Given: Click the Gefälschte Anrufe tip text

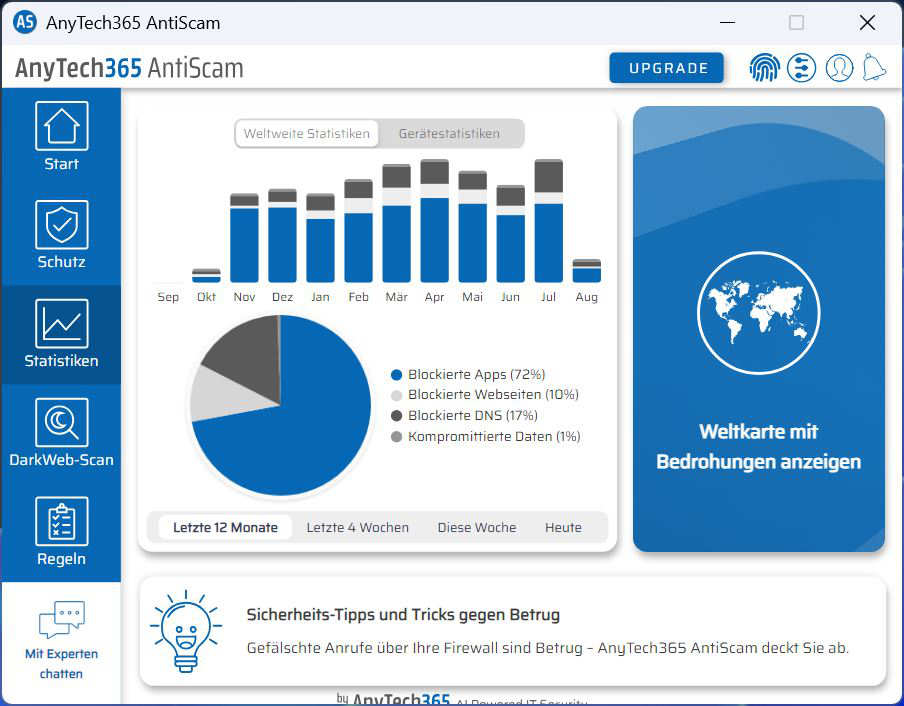Looking at the screenshot, I should (548, 648).
